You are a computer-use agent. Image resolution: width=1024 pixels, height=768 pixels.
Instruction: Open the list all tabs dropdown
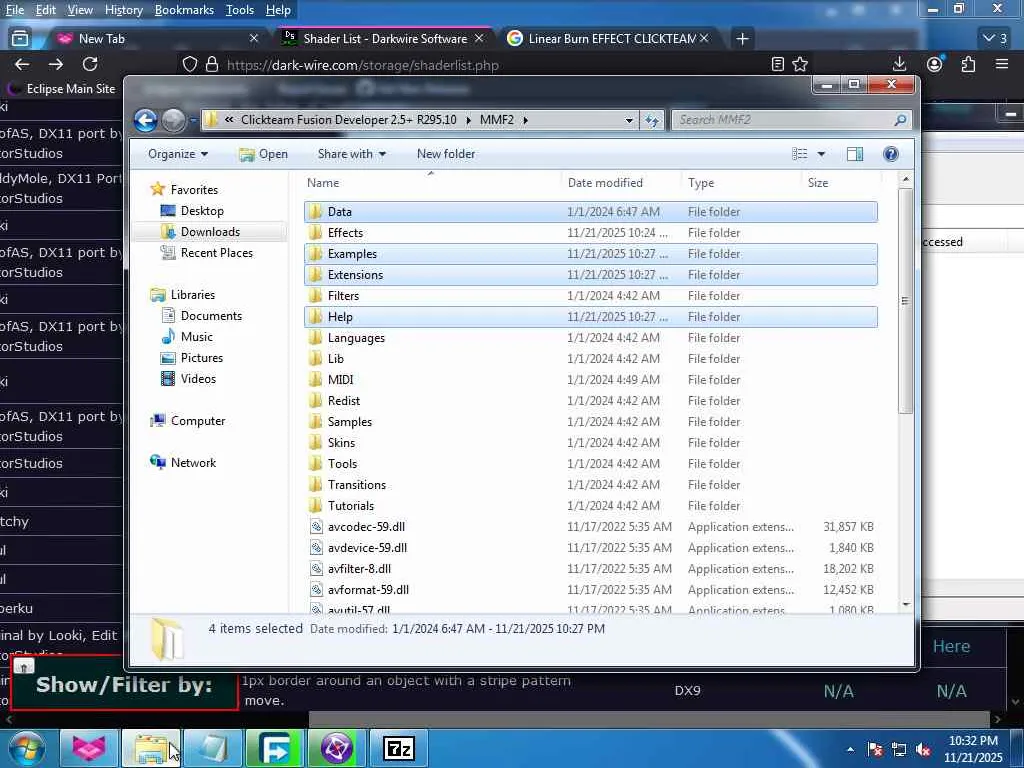995,39
